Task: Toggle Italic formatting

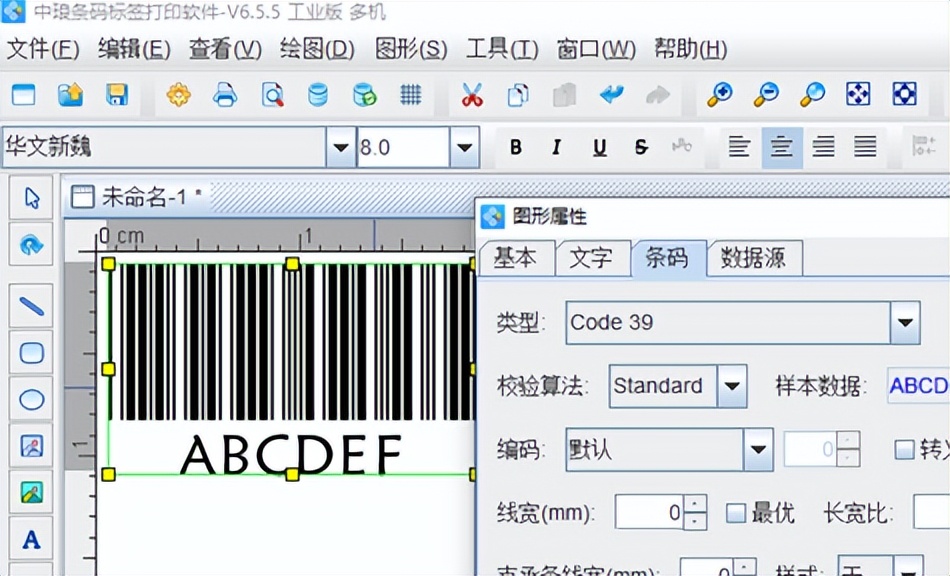Action: [x=557, y=147]
